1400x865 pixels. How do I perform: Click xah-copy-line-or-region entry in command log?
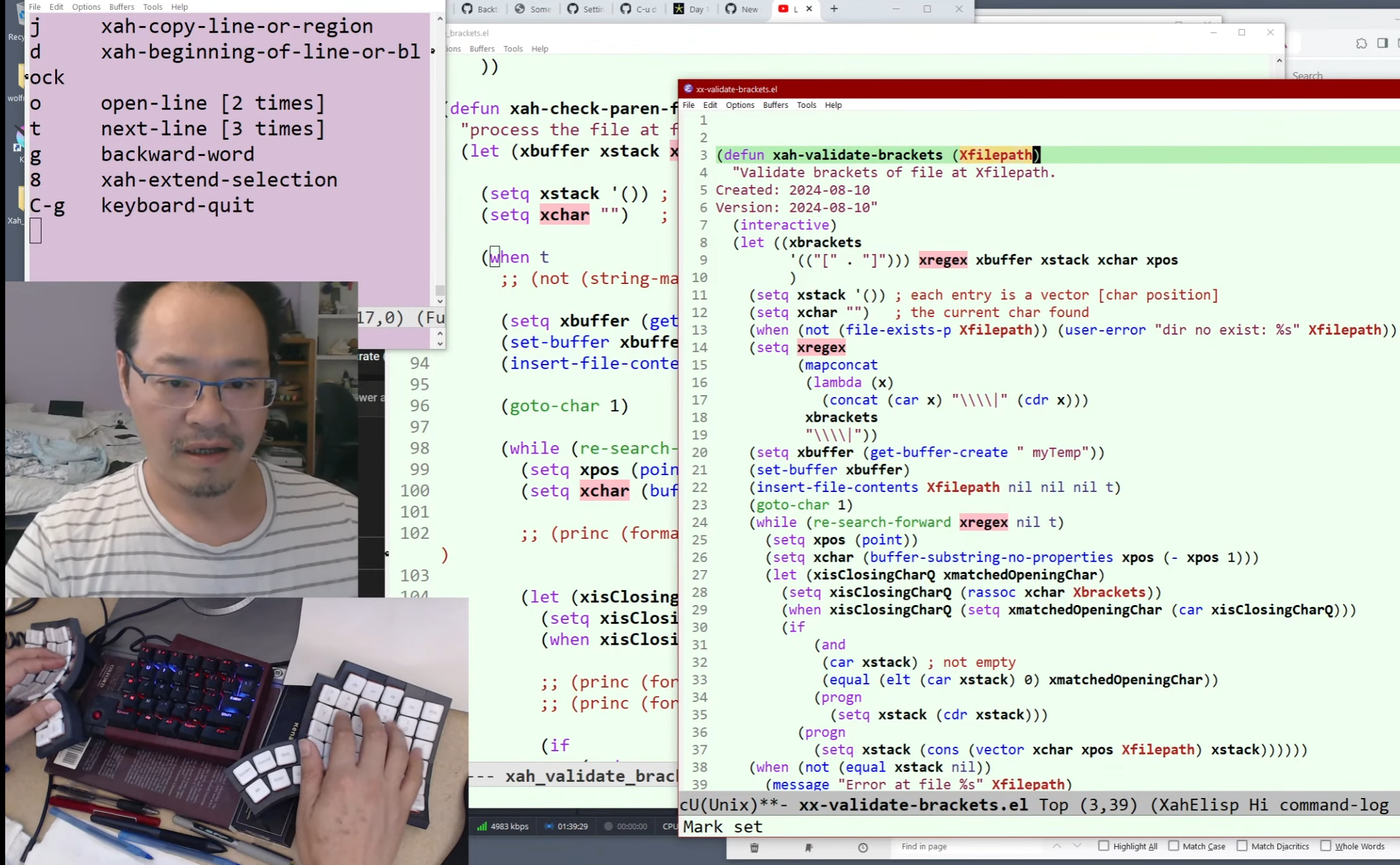coord(236,27)
